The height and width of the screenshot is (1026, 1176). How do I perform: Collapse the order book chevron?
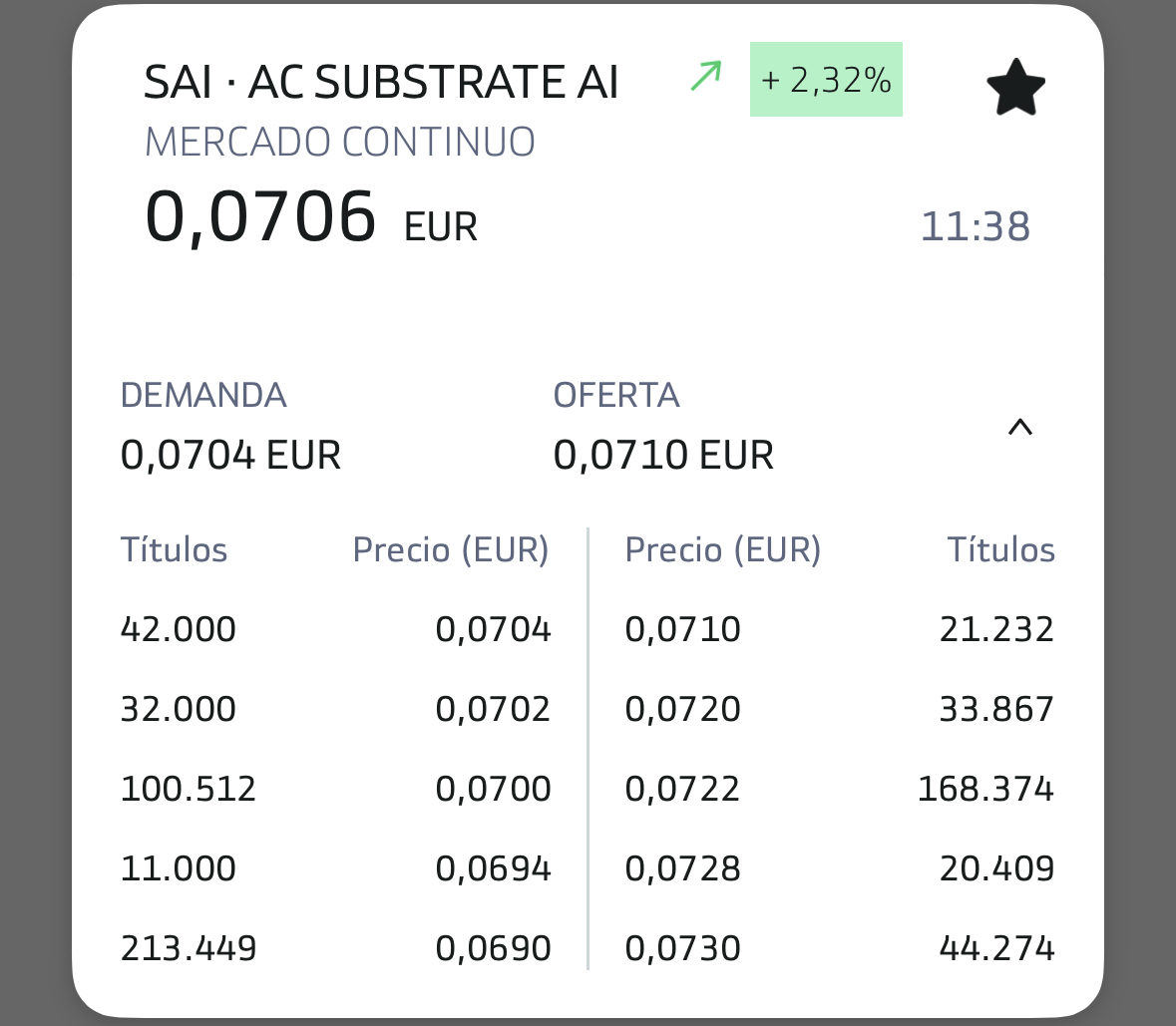[1019, 428]
